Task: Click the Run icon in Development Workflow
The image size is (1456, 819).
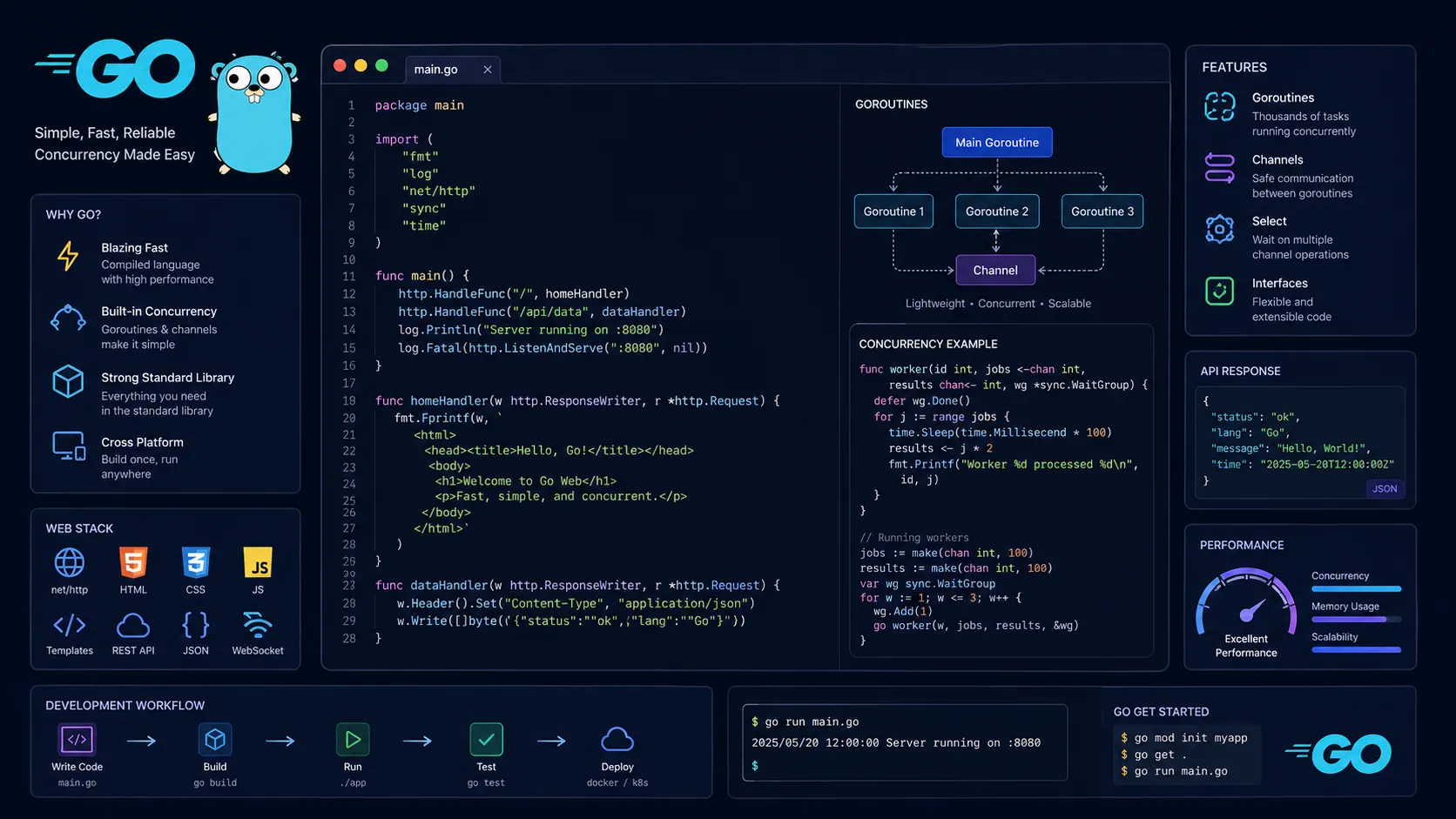Action: coord(353,739)
